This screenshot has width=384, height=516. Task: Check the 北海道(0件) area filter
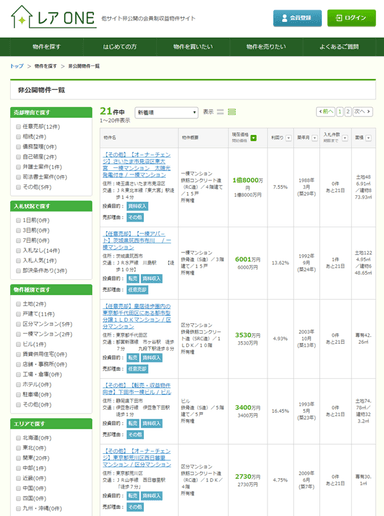[18, 438]
